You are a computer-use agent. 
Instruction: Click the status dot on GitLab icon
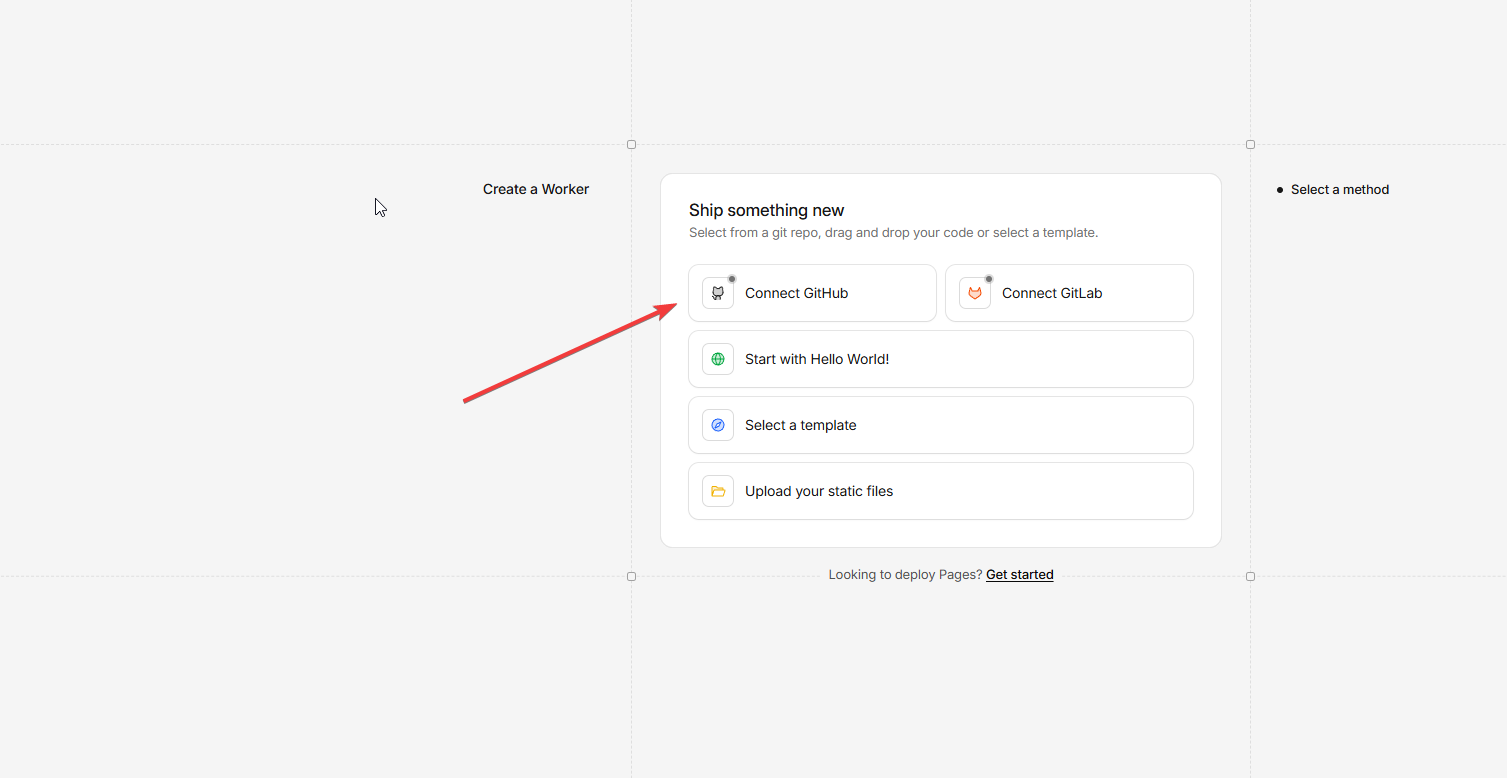(989, 279)
